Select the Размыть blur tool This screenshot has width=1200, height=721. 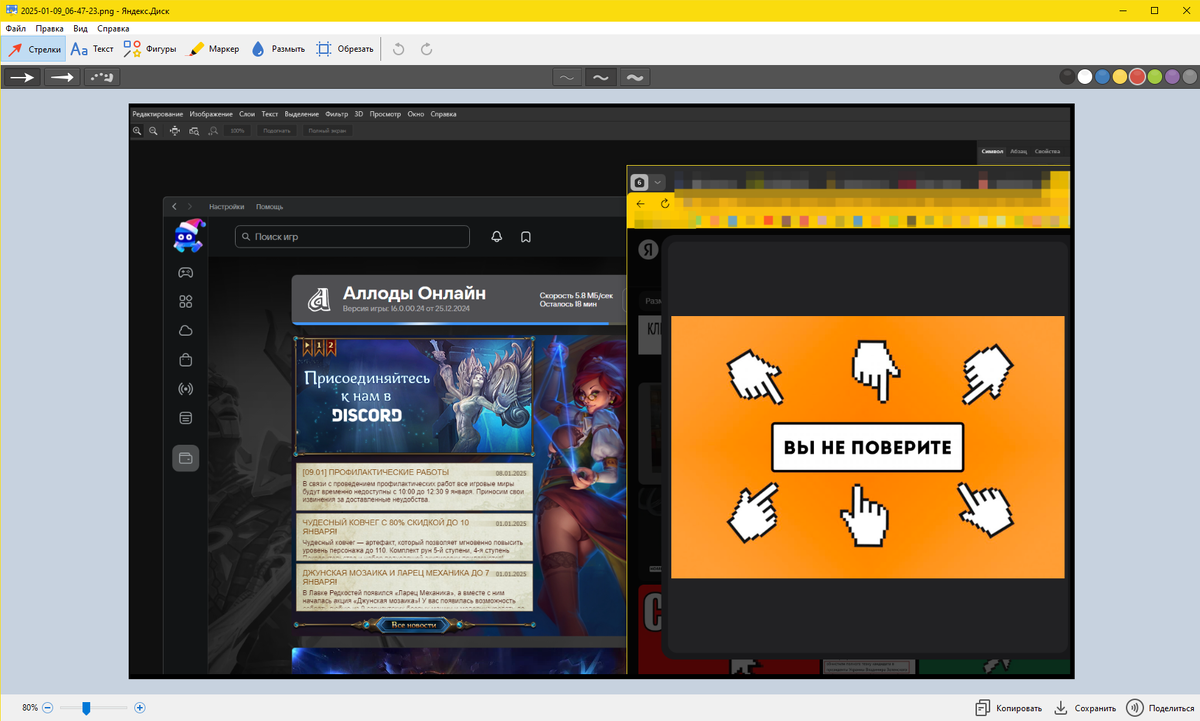tap(278, 49)
